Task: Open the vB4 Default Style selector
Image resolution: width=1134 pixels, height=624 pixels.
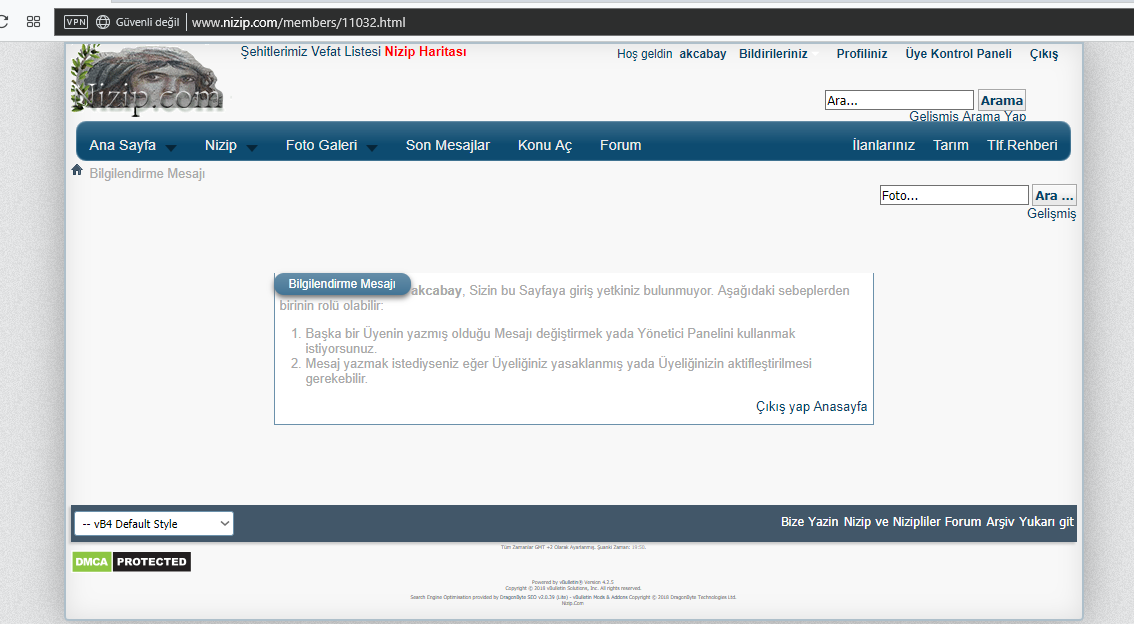Action: (153, 523)
